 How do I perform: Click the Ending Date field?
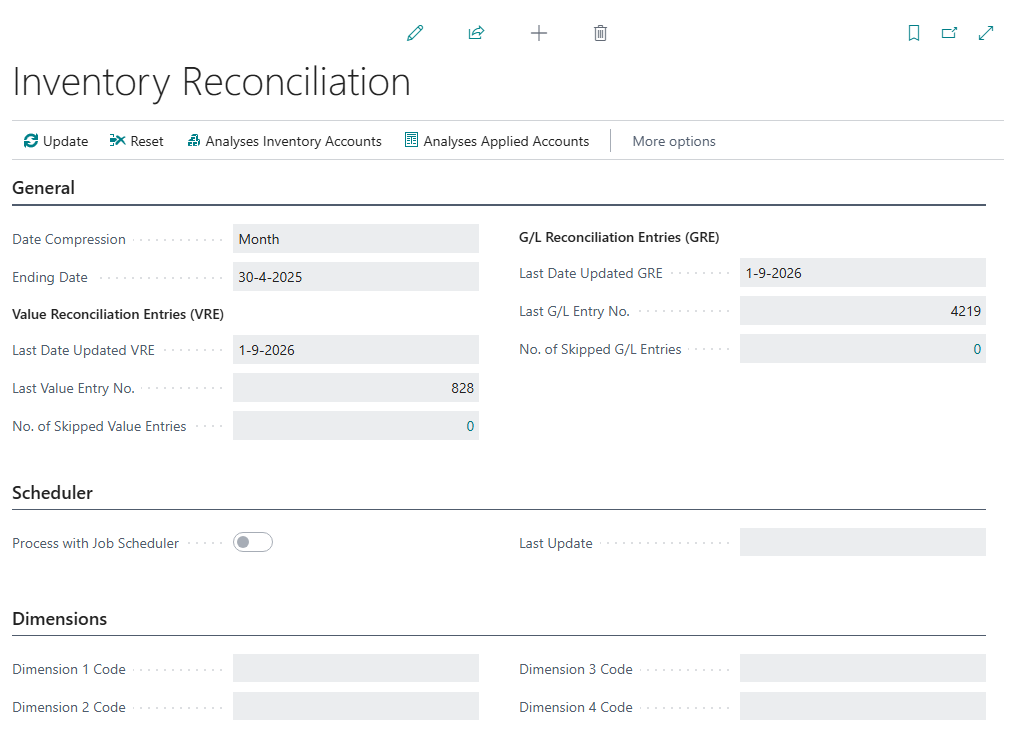tap(356, 277)
